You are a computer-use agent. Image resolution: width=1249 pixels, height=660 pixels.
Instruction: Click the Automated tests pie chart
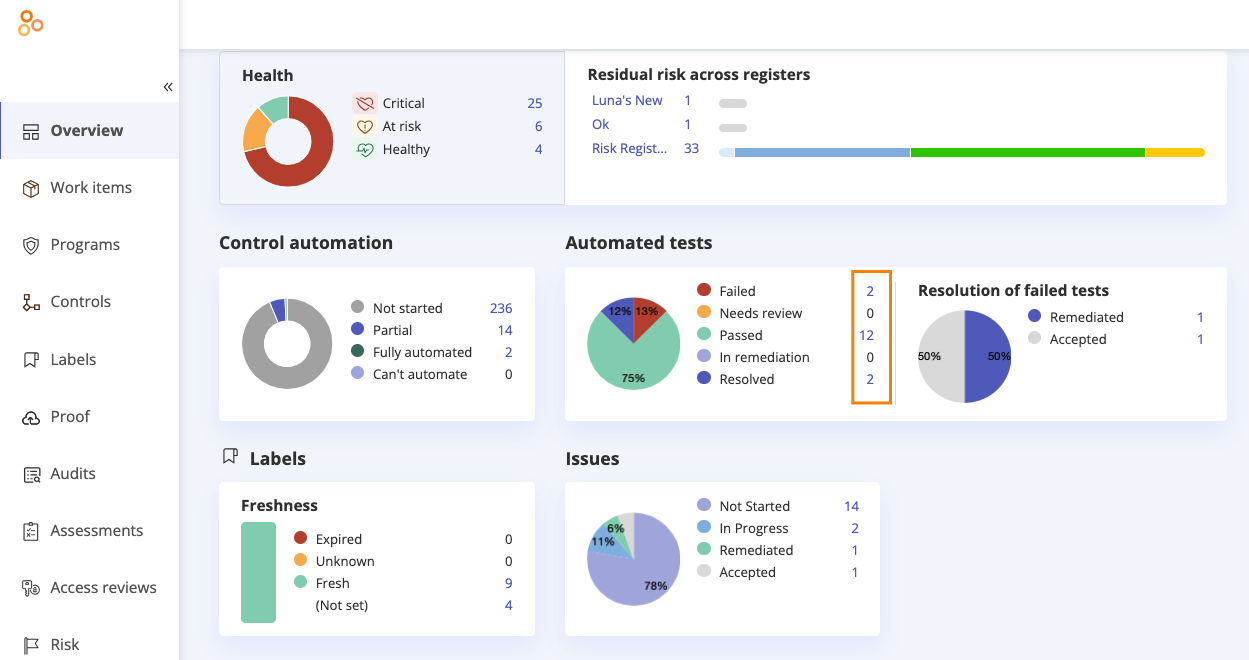[x=633, y=344]
